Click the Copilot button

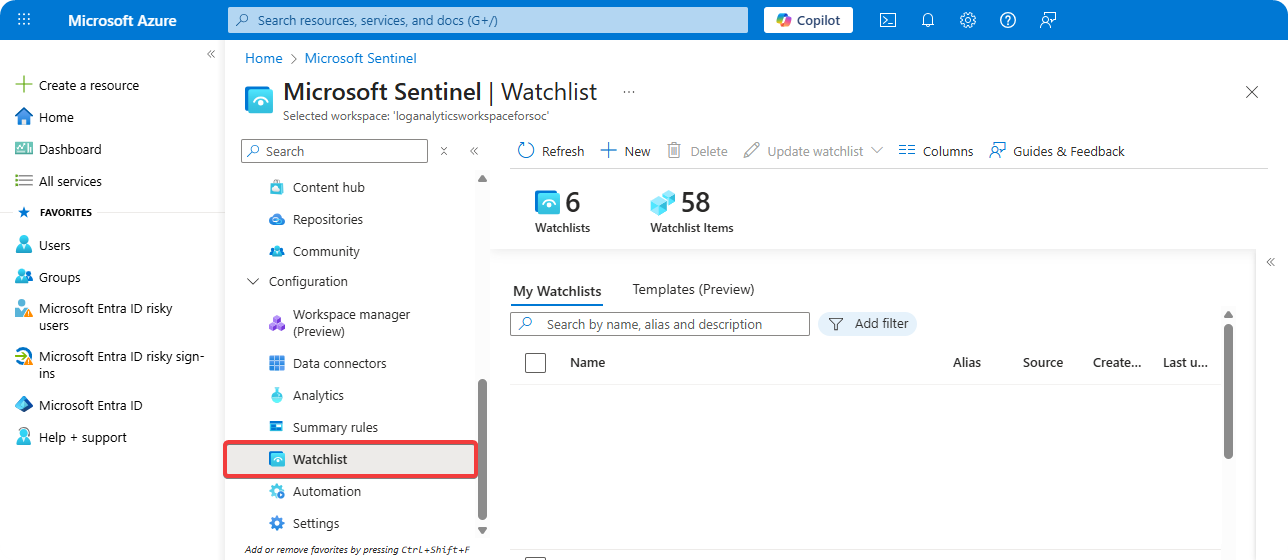808,20
